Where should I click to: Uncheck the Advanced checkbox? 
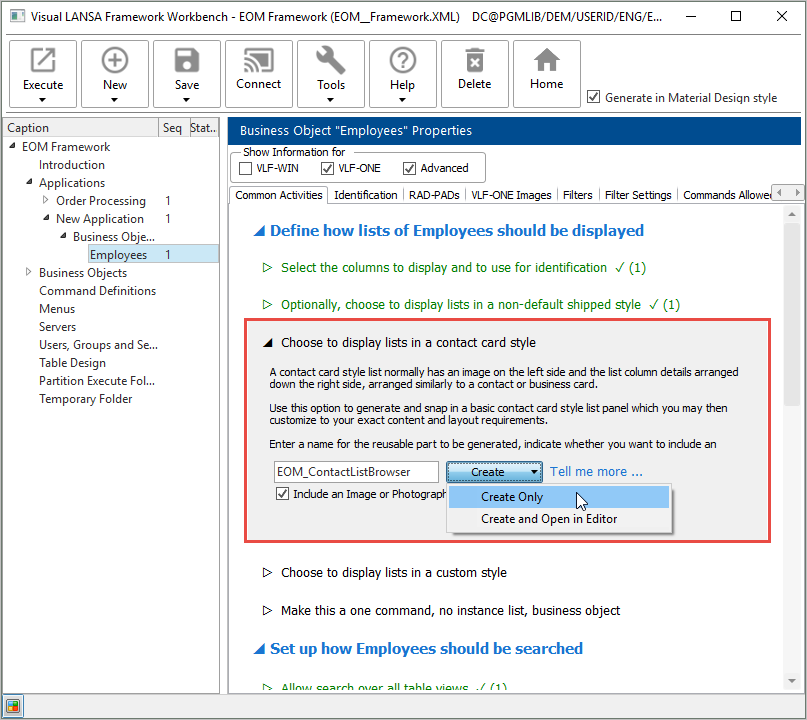409,168
